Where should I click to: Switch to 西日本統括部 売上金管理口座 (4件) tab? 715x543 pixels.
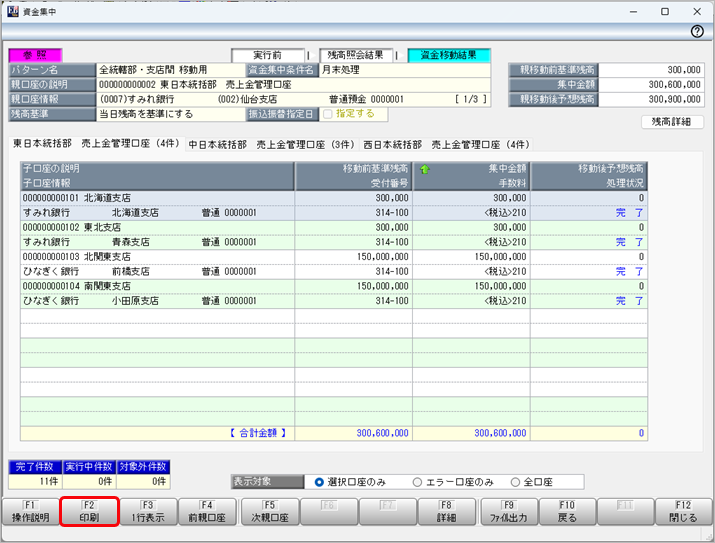[446, 145]
